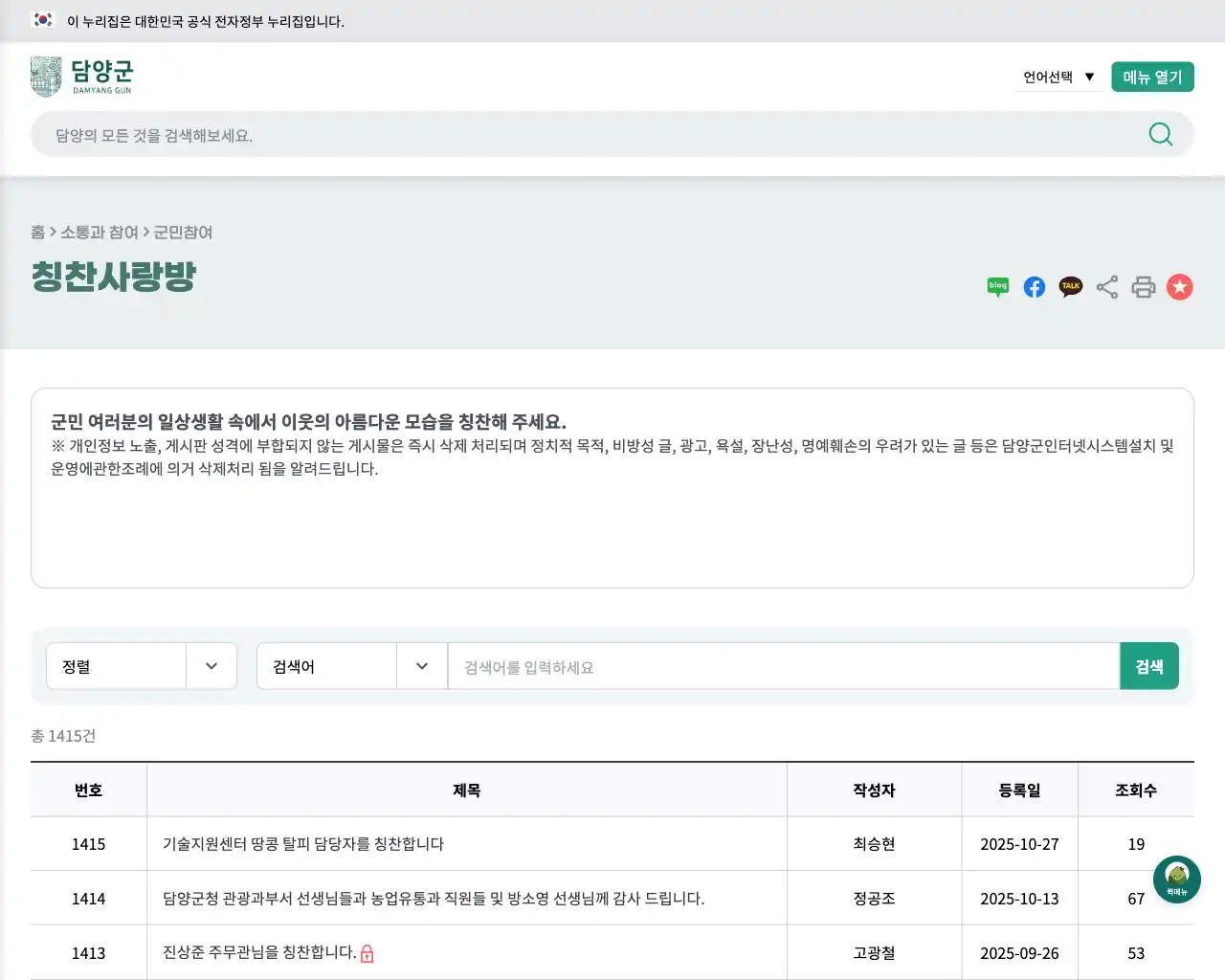1225x980 pixels.
Task: Share this page via KakaoTalk
Action: 1070,286
